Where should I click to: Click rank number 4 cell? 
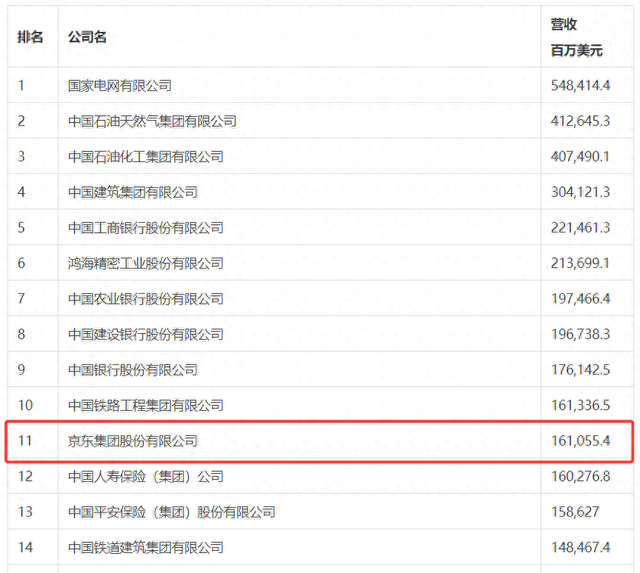[x=21, y=192]
